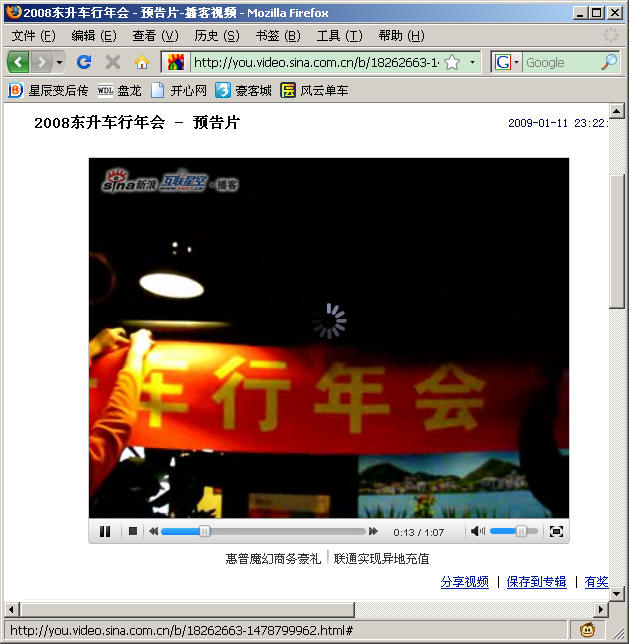Open the 联通实现异地充值 ad link
The image size is (629, 644).
[381, 559]
